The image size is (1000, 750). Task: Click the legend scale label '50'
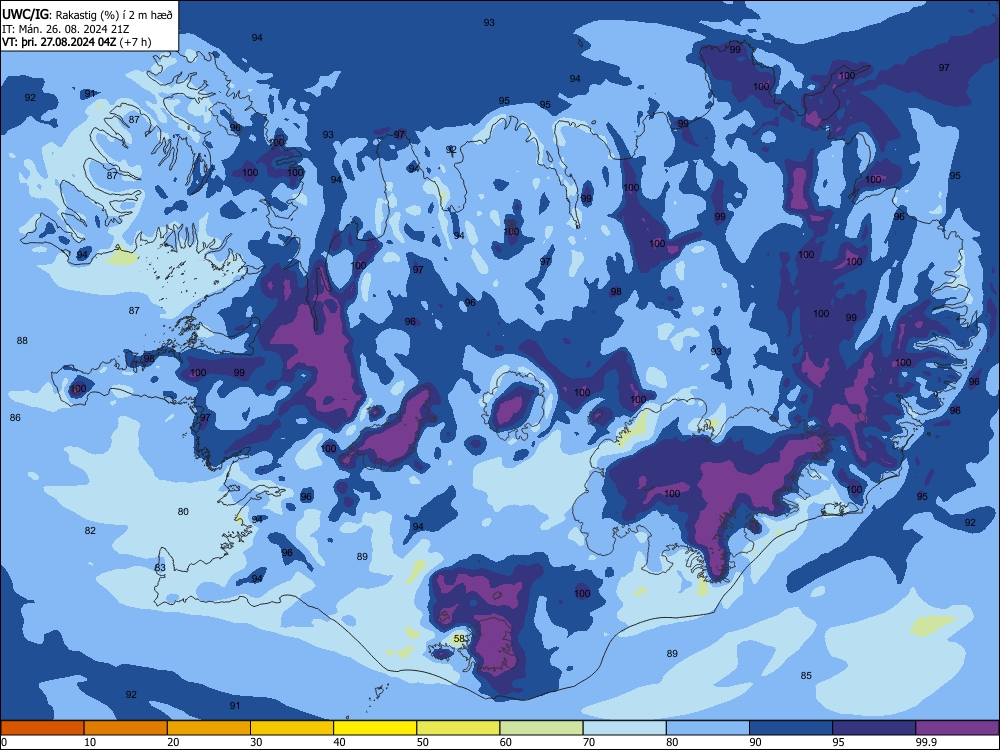click(422, 742)
